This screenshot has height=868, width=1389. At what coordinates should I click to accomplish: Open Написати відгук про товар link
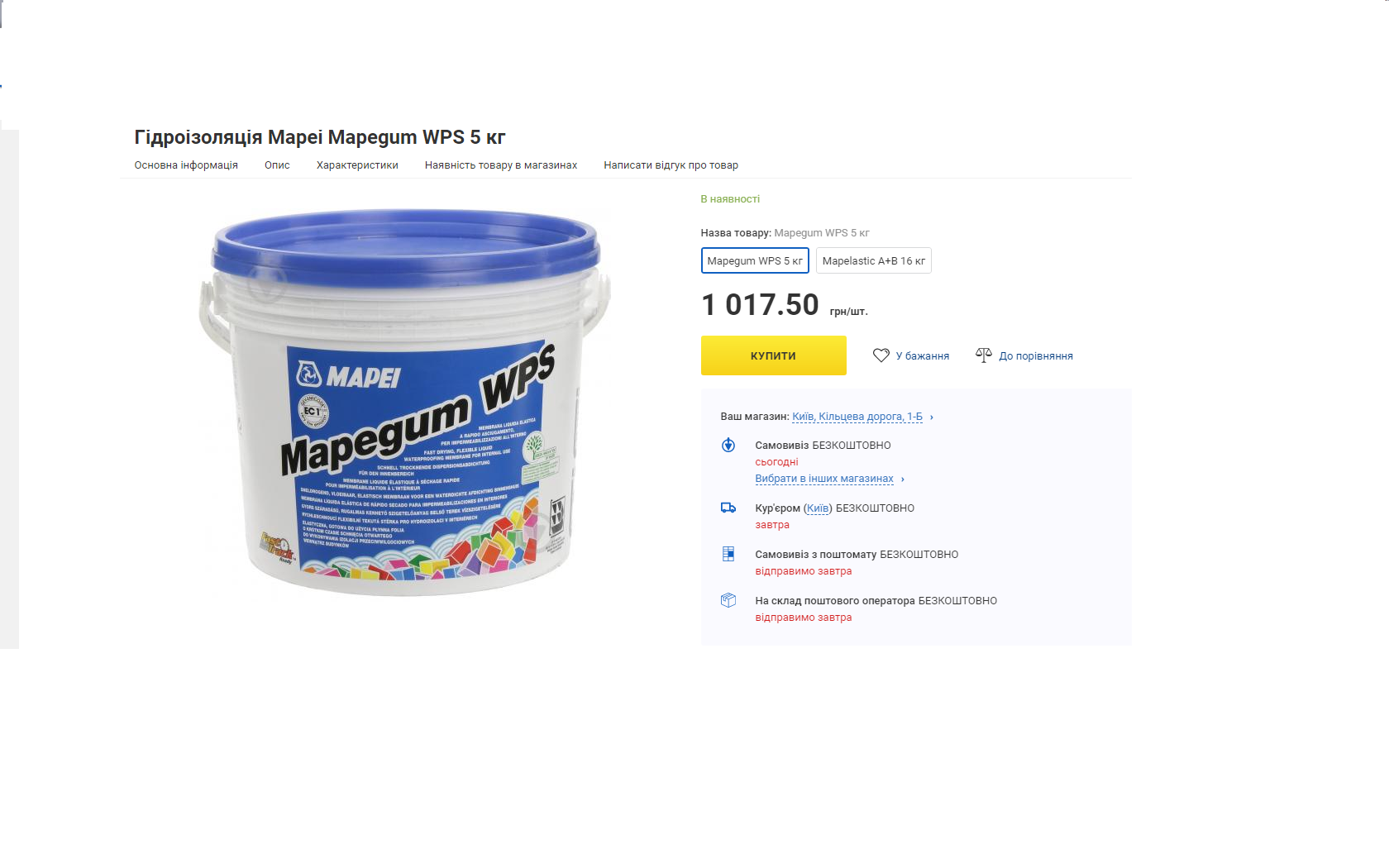[x=671, y=165]
